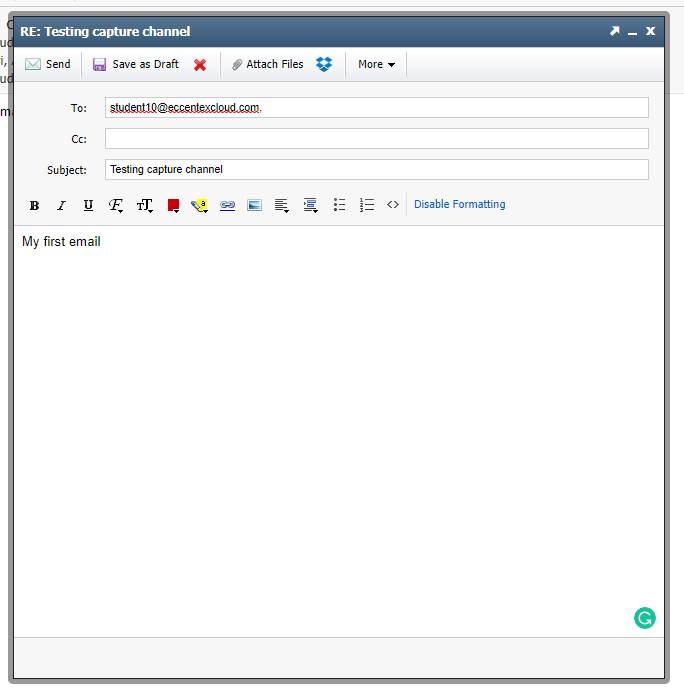Toggle underline text formatting
This screenshot has height=694, width=684.
tap(88, 205)
